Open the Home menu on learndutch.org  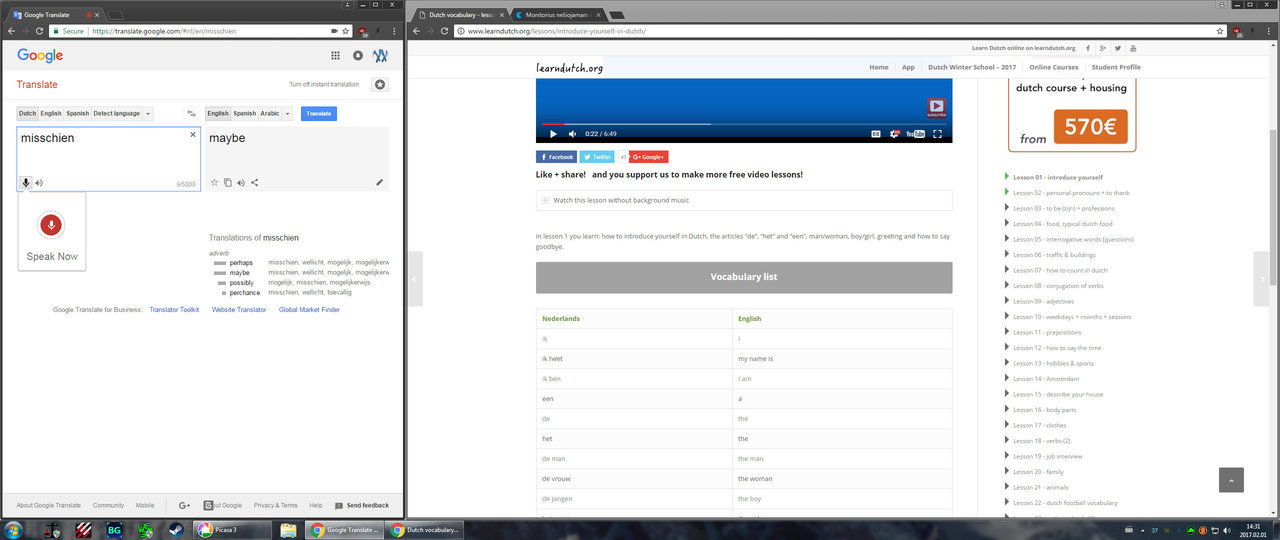[x=879, y=67]
